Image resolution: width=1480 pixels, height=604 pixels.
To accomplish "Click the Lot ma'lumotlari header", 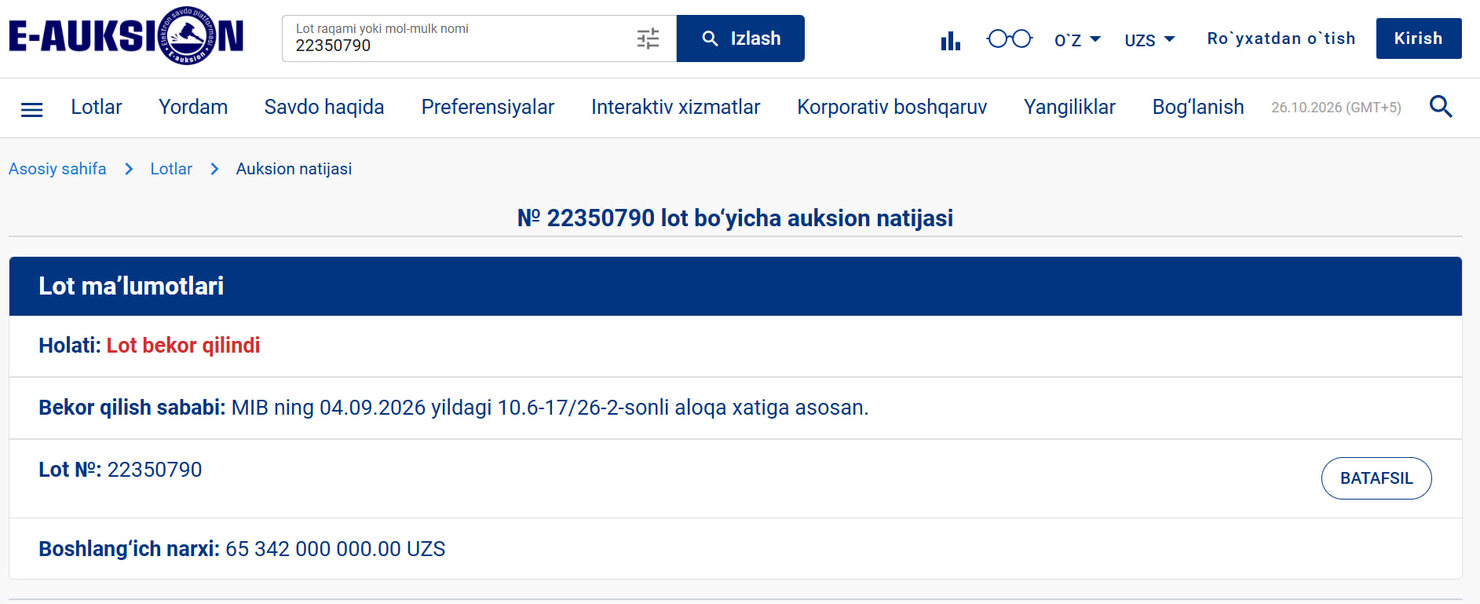I will [x=735, y=286].
